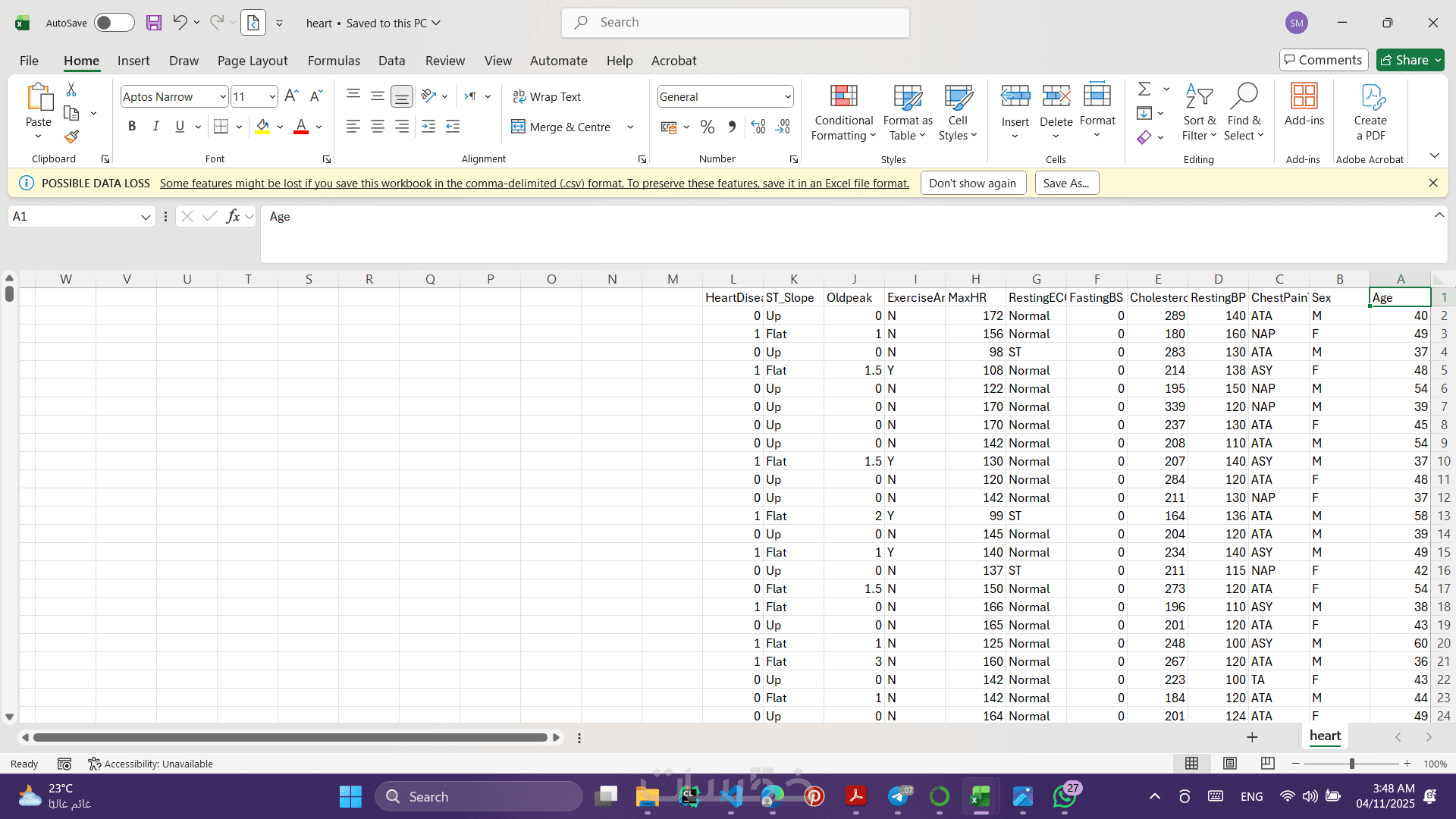This screenshot has width=1456, height=819.
Task: Toggle the AutoSave switch
Action: click(x=114, y=23)
